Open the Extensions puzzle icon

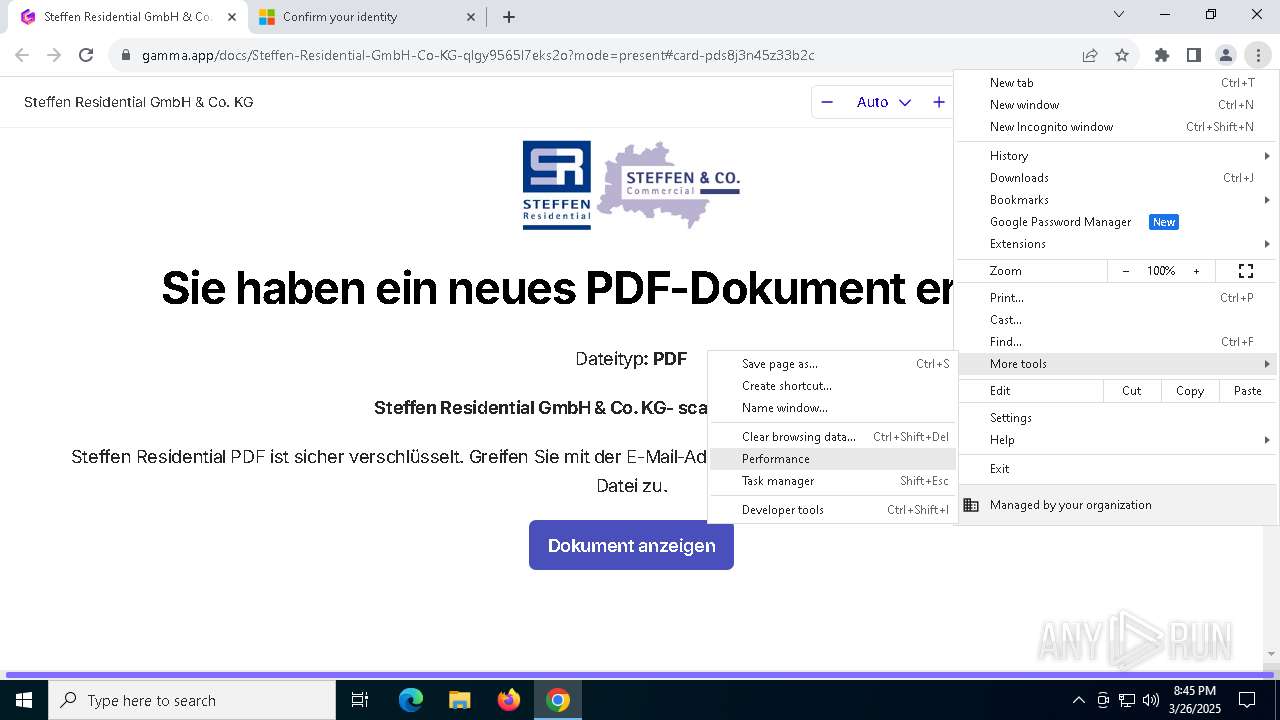1162,56
